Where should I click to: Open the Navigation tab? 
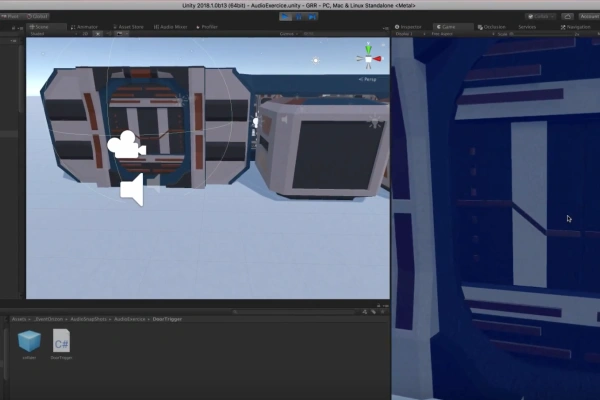[576, 27]
